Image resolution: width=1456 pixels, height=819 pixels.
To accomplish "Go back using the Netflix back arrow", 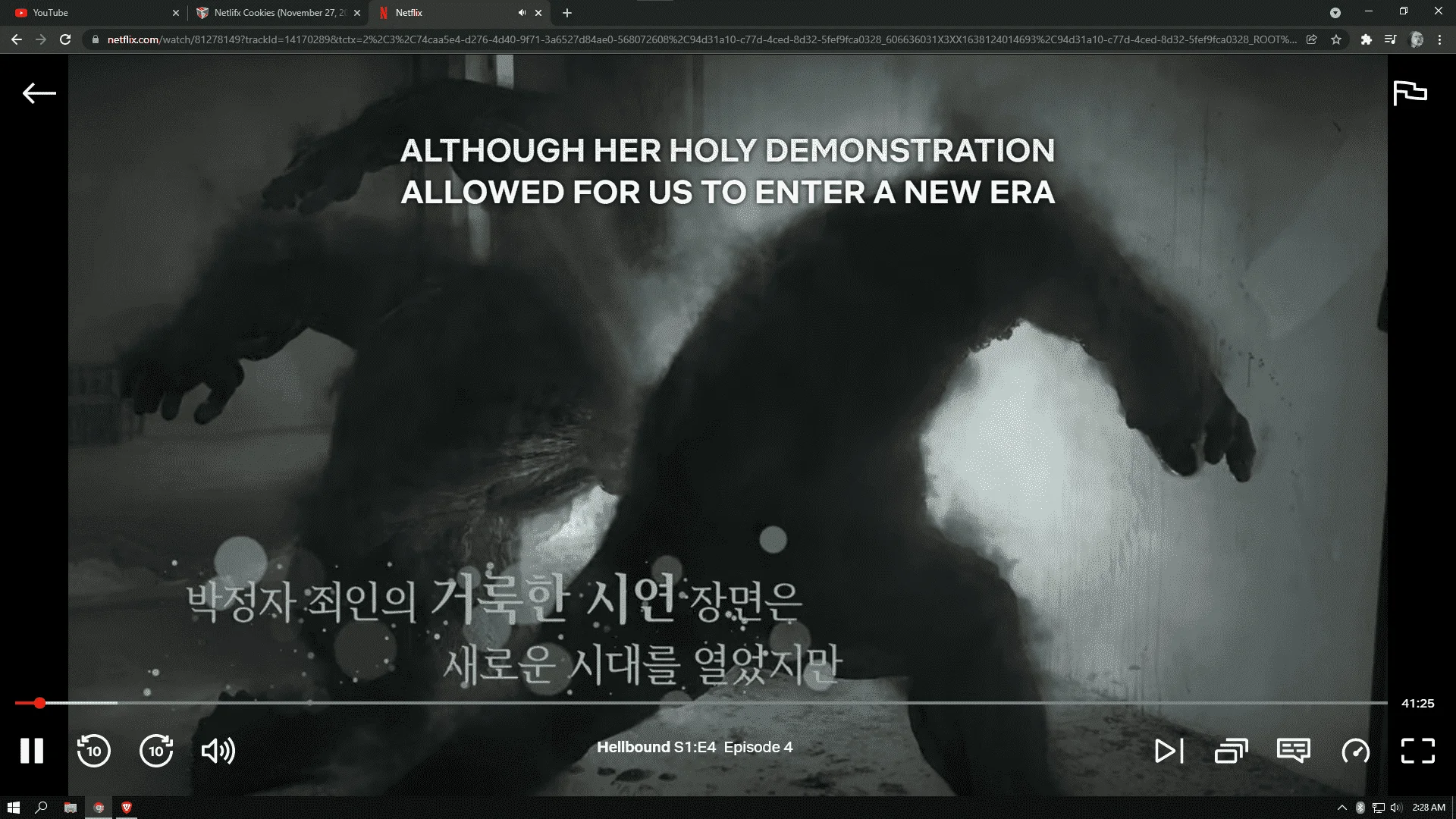I will point(39,93).
